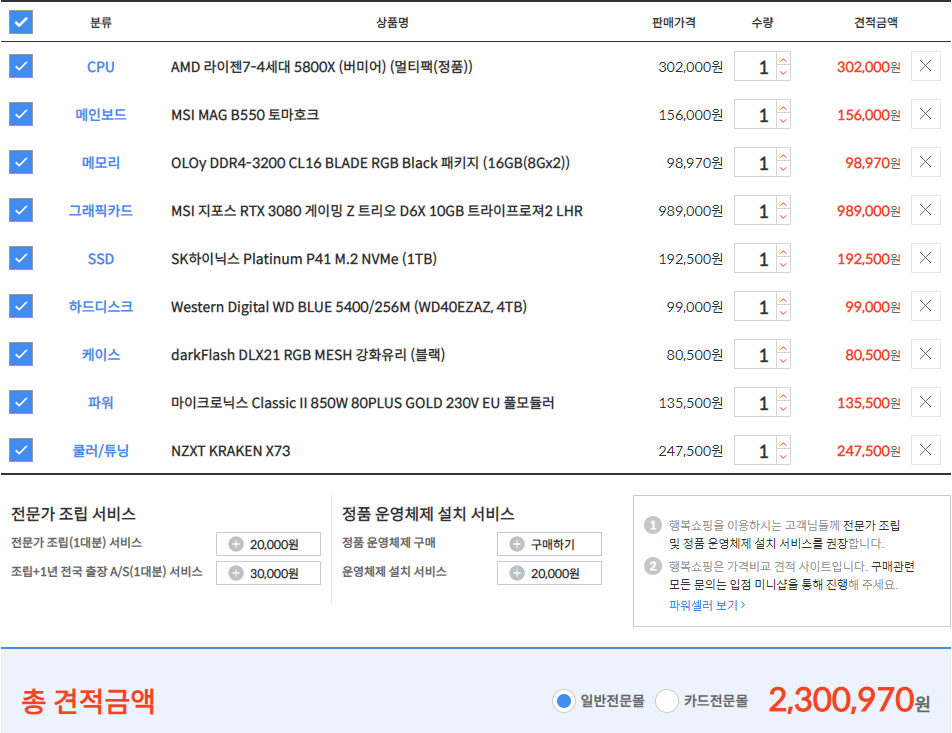
Task: Open the 그래픽카드 category link
Action: (x=101, y=211)
